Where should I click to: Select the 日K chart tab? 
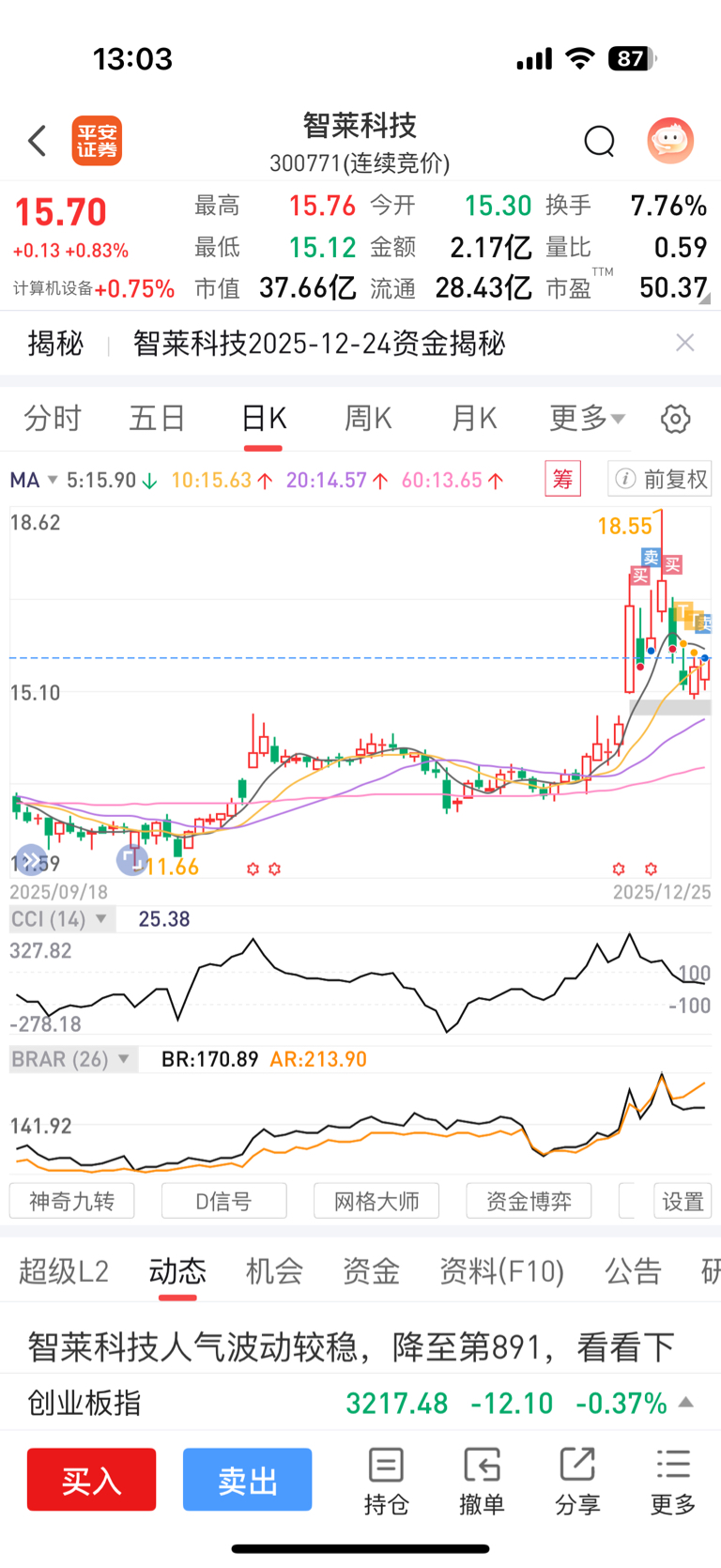264,418
